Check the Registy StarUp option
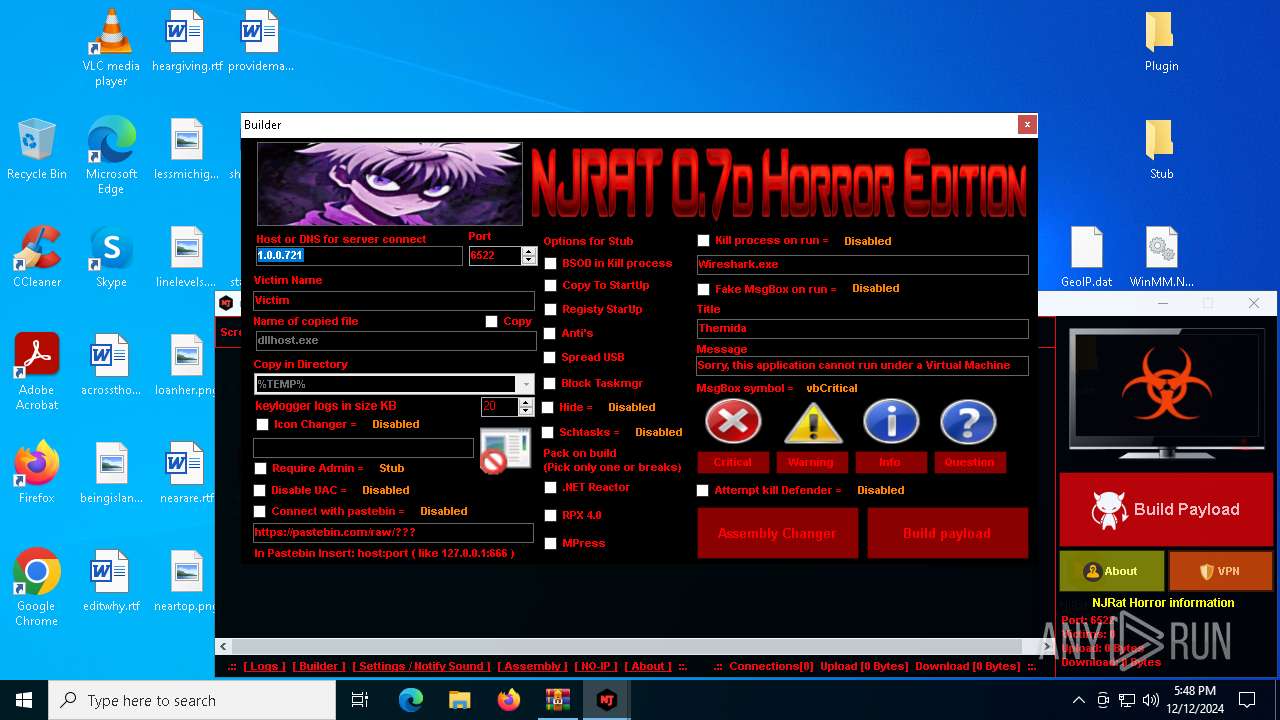1280x720 pixels. point(550,309)
